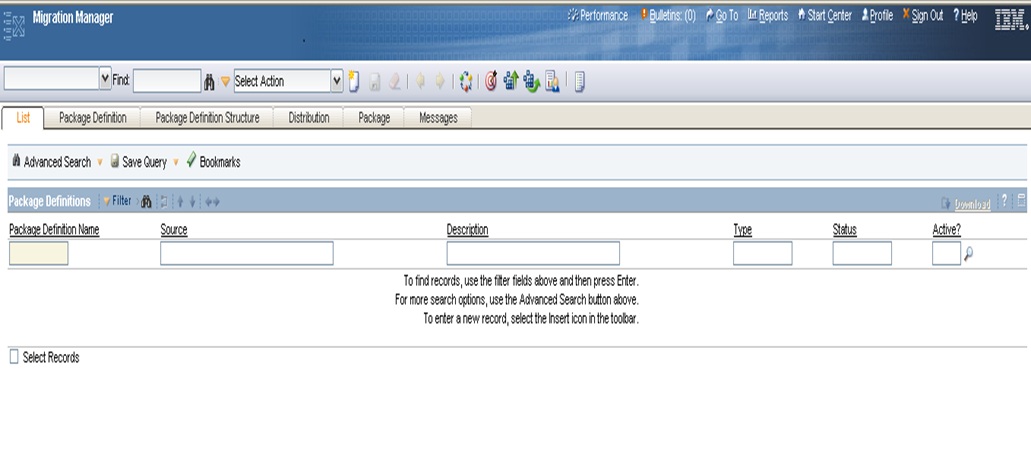The height and width of the screenshot is (460, 1031).
Task: Click the clear filter icon in table header
Action: tap(164, 202)
